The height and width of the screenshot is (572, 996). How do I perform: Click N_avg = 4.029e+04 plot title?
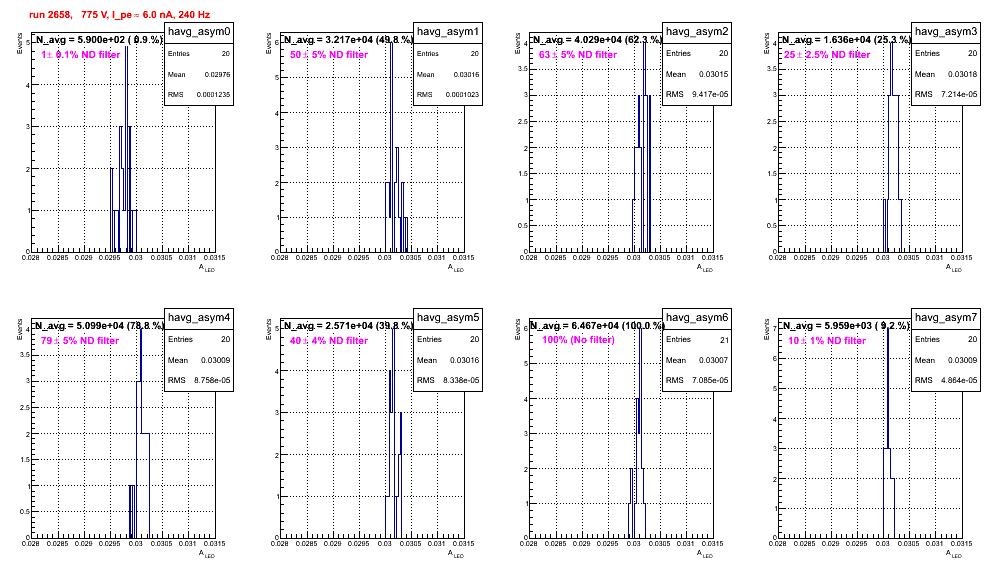[x=597, y=39]
